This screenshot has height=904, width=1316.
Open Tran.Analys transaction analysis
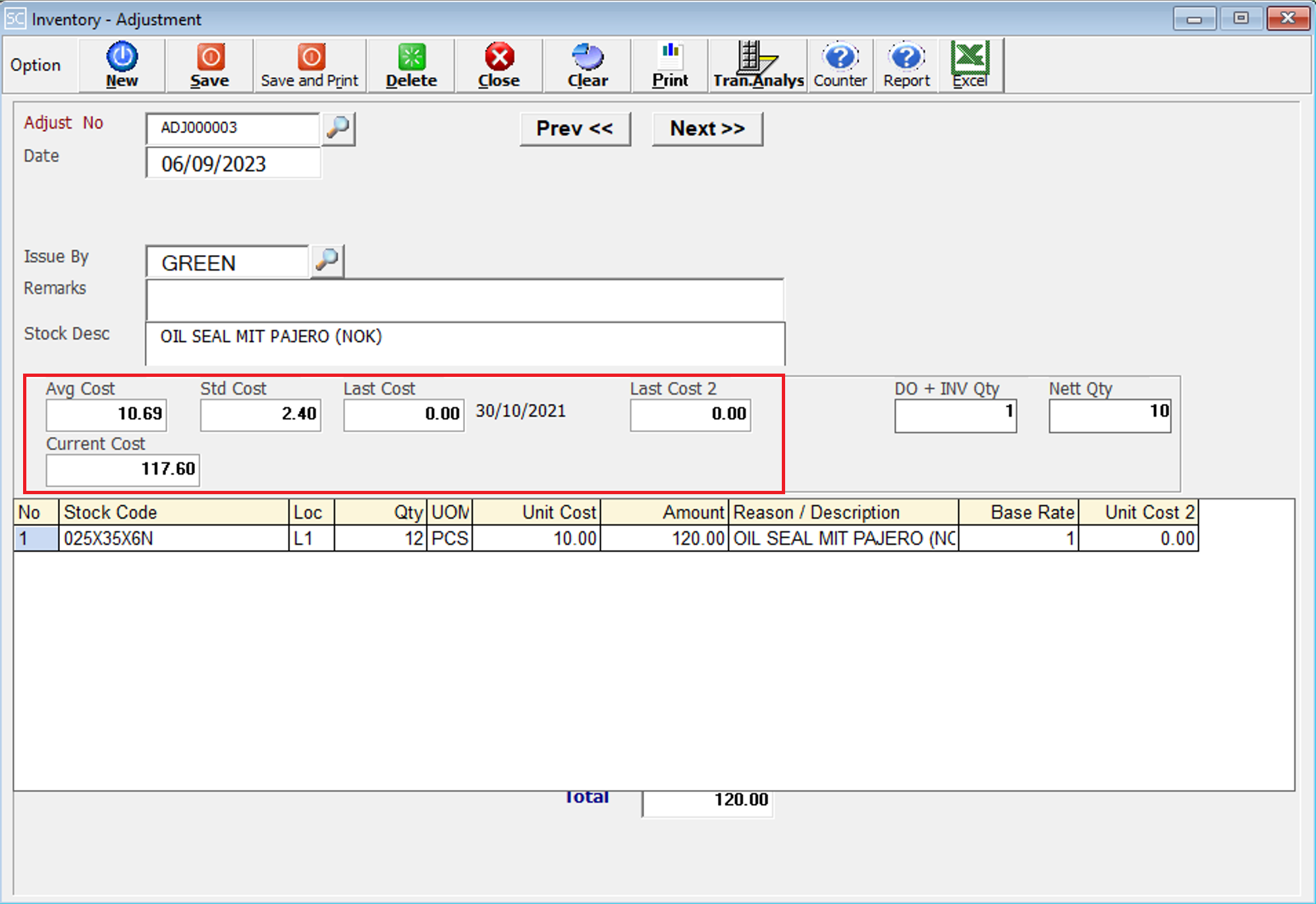click(x=758, y=65)
